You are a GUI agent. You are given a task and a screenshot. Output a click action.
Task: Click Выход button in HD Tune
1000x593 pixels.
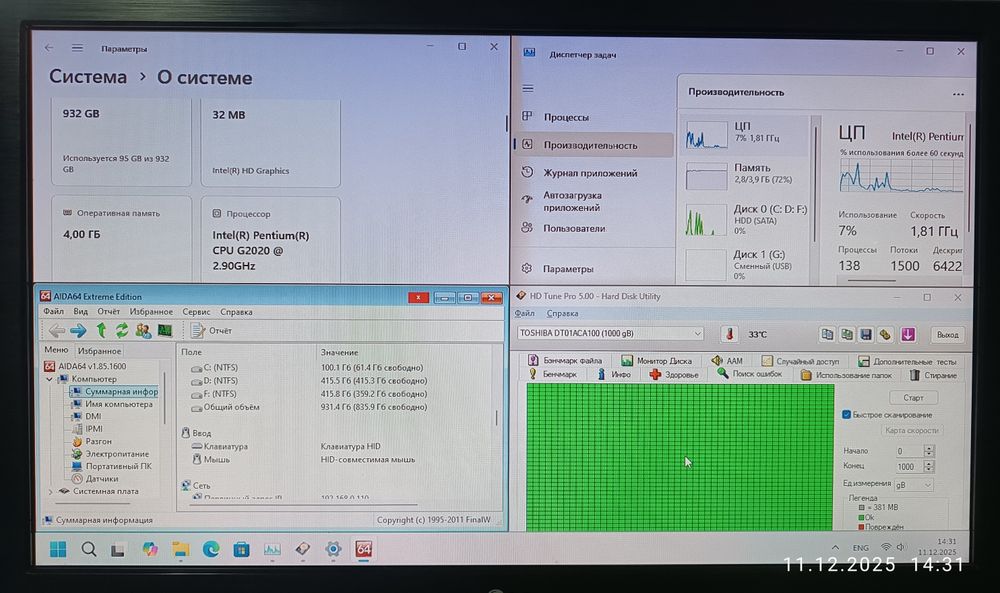click(947, 334)
